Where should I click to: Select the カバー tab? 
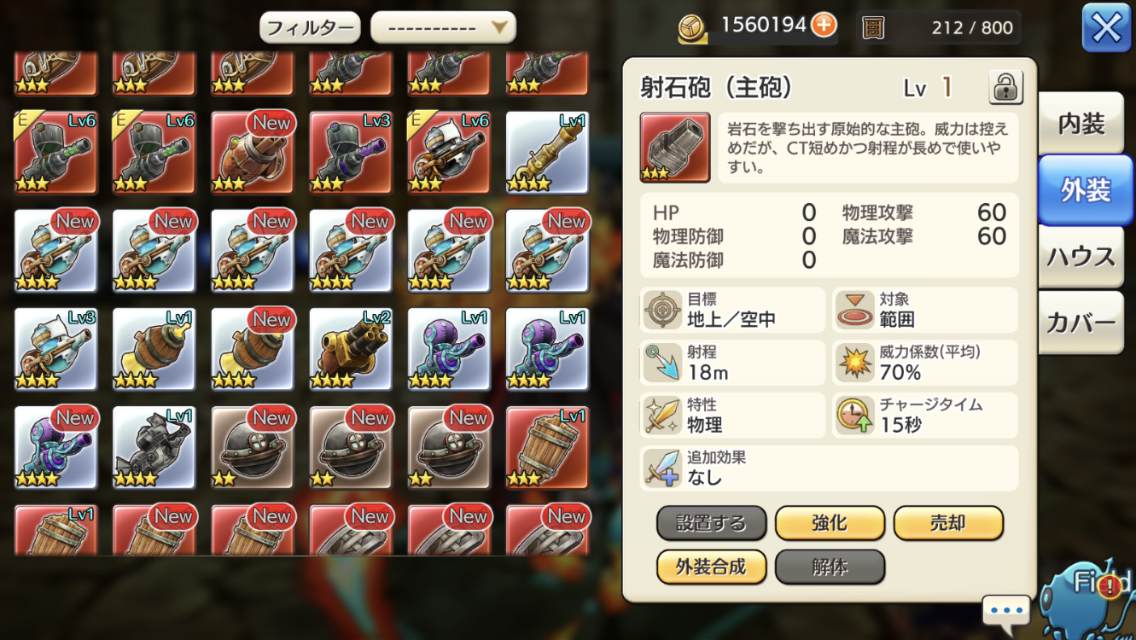[x=1080, y=323]
